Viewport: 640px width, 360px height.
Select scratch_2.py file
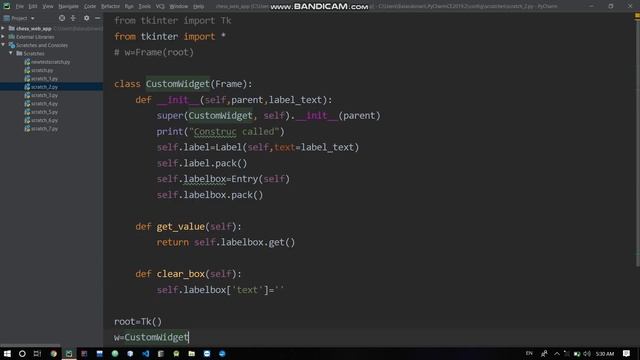(x=44, y=87)
